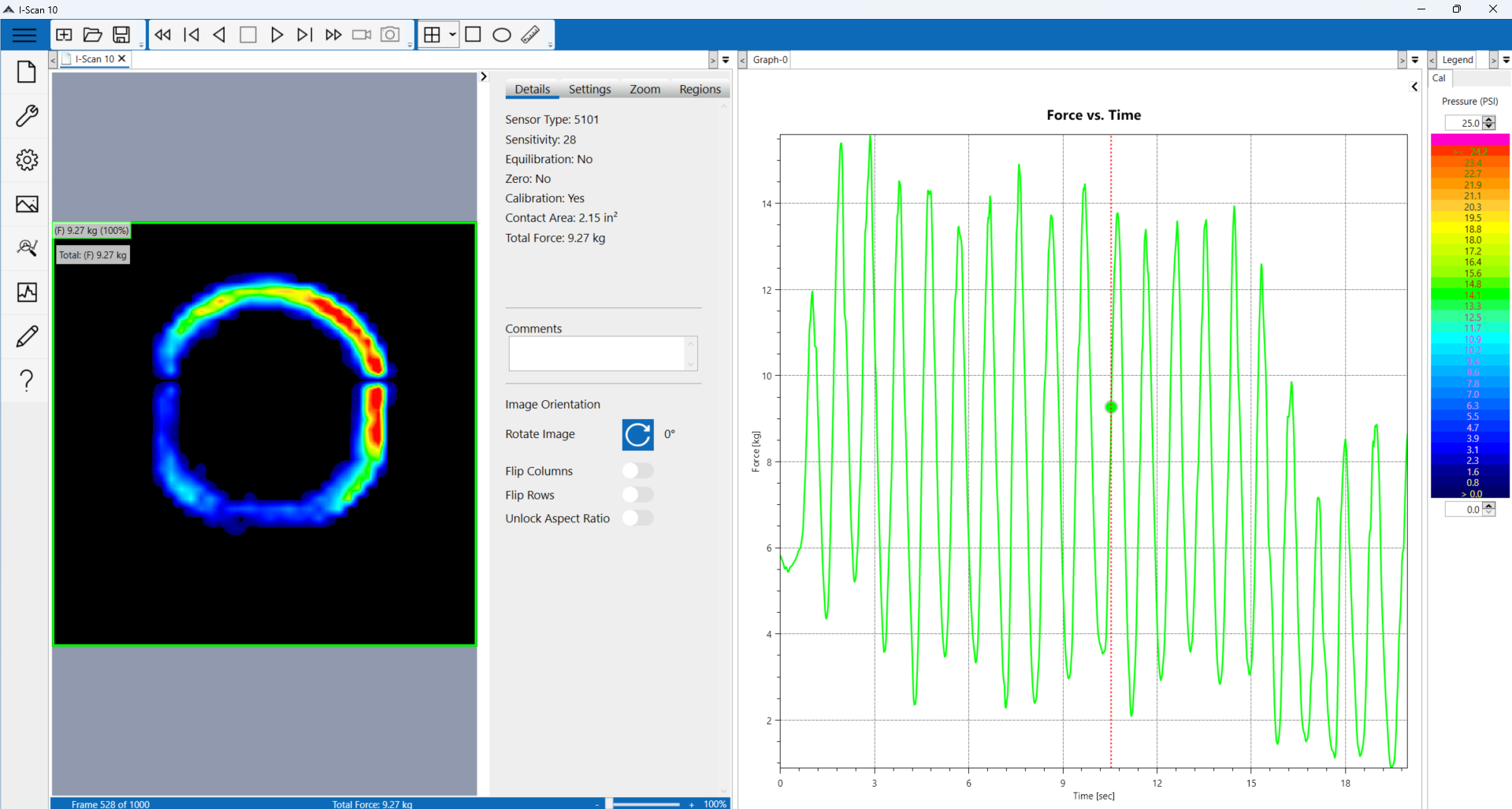
Task: Toggle Unlock Aspect Ratio switch
Action: click(x=637, y=518)
